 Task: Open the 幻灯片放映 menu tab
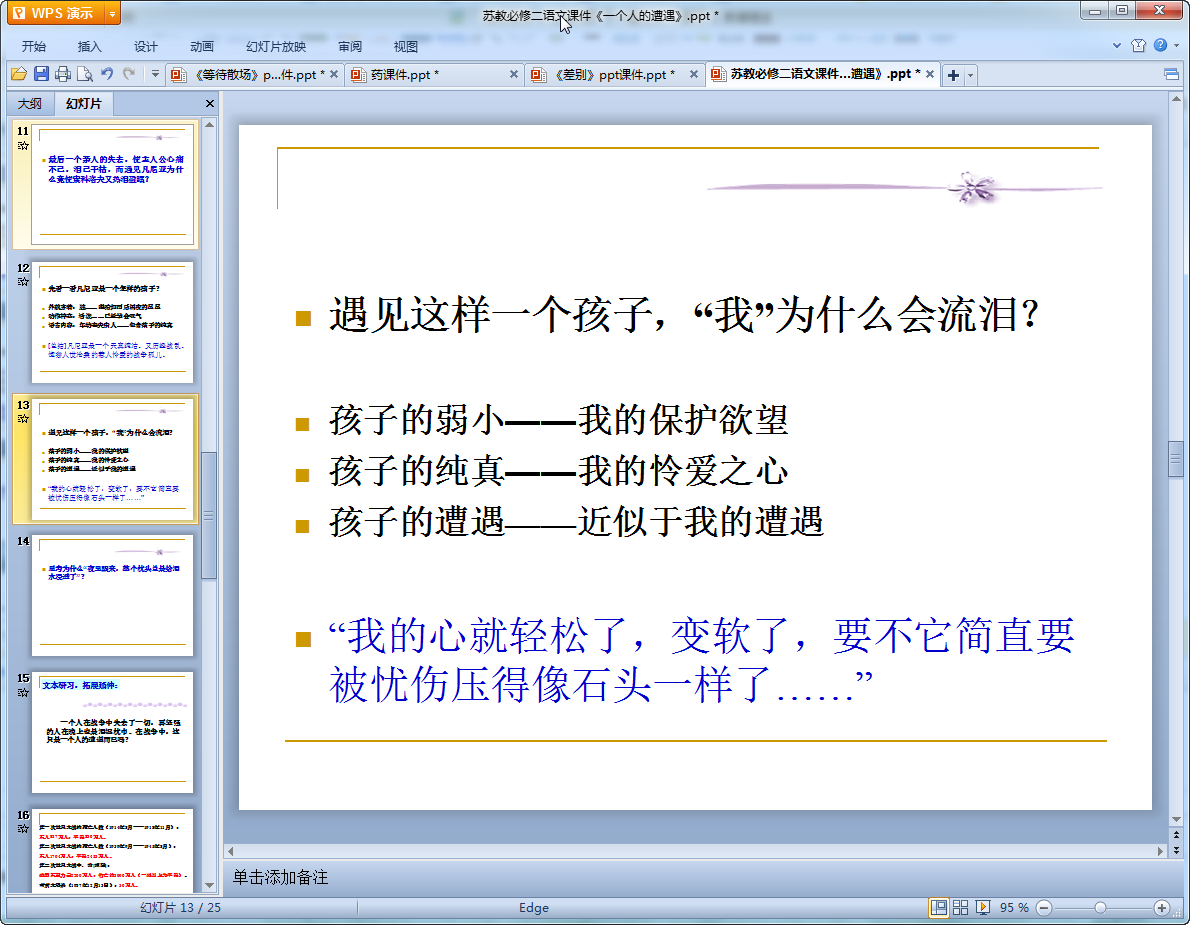pyautogui.click(x=276, y=46)
